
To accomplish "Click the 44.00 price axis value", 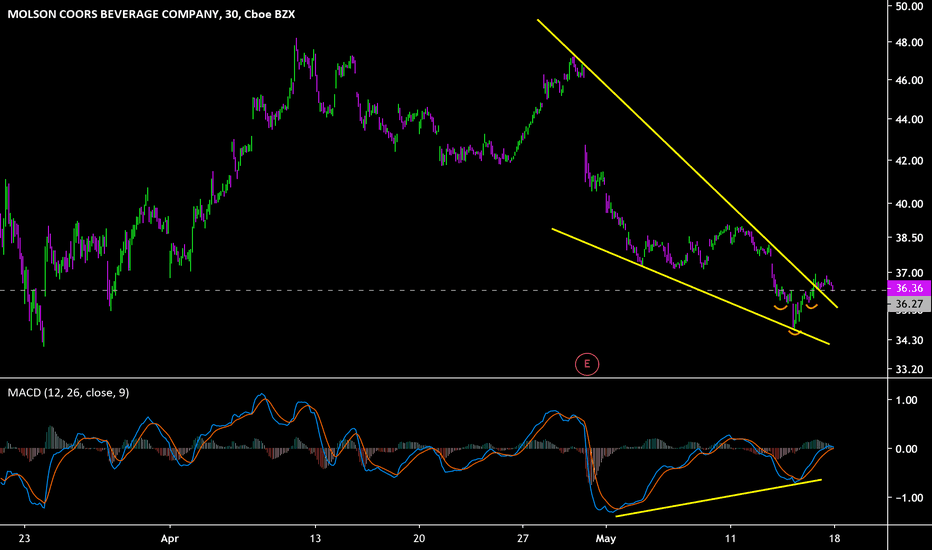I will 909,120.
